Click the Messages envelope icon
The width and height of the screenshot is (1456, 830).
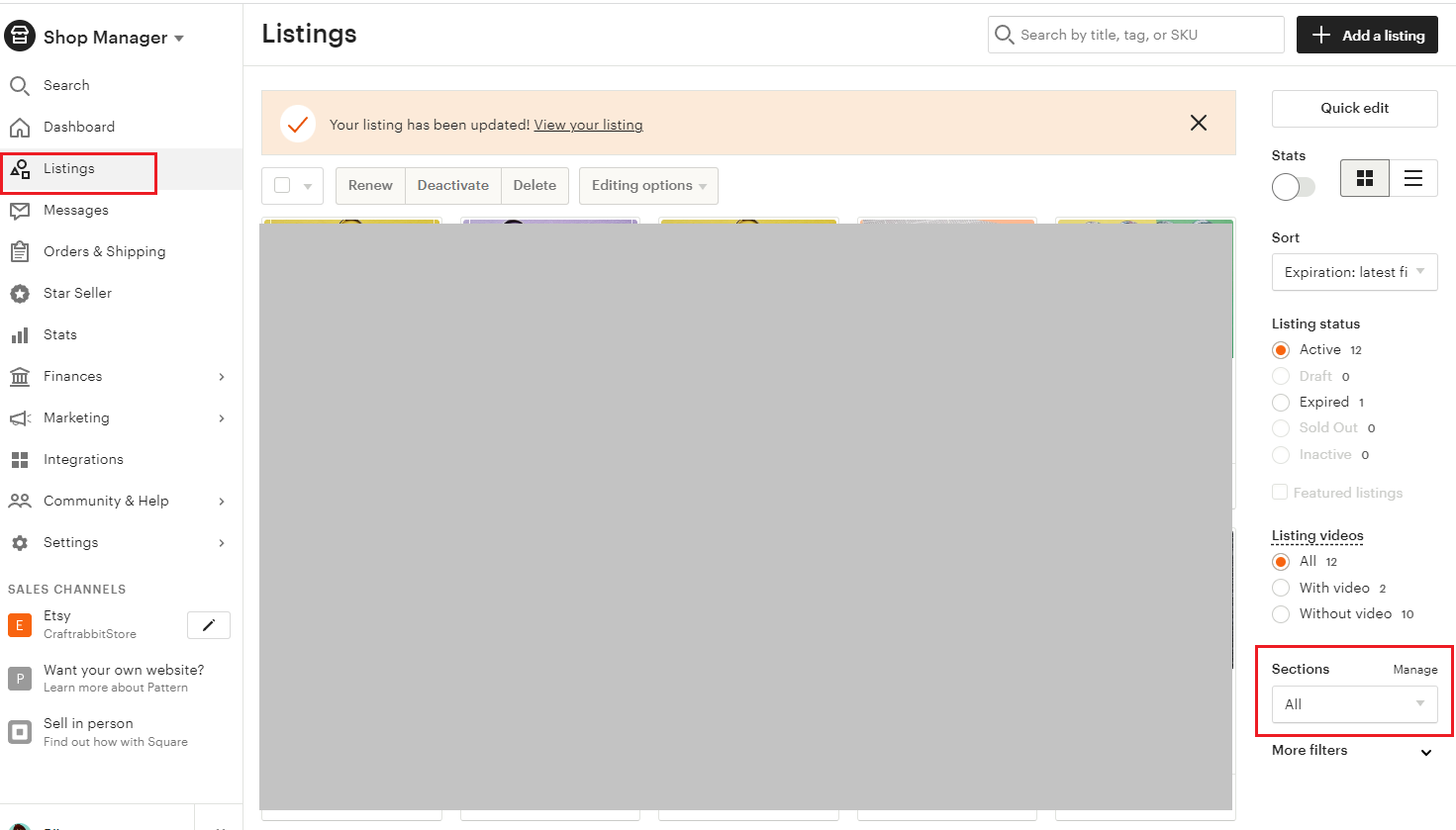20,211
